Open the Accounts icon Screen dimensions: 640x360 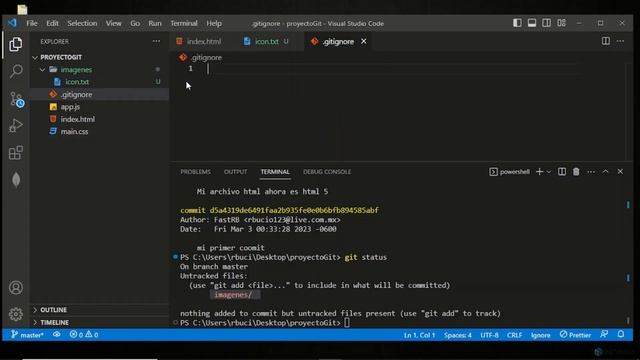click(16, 288)
